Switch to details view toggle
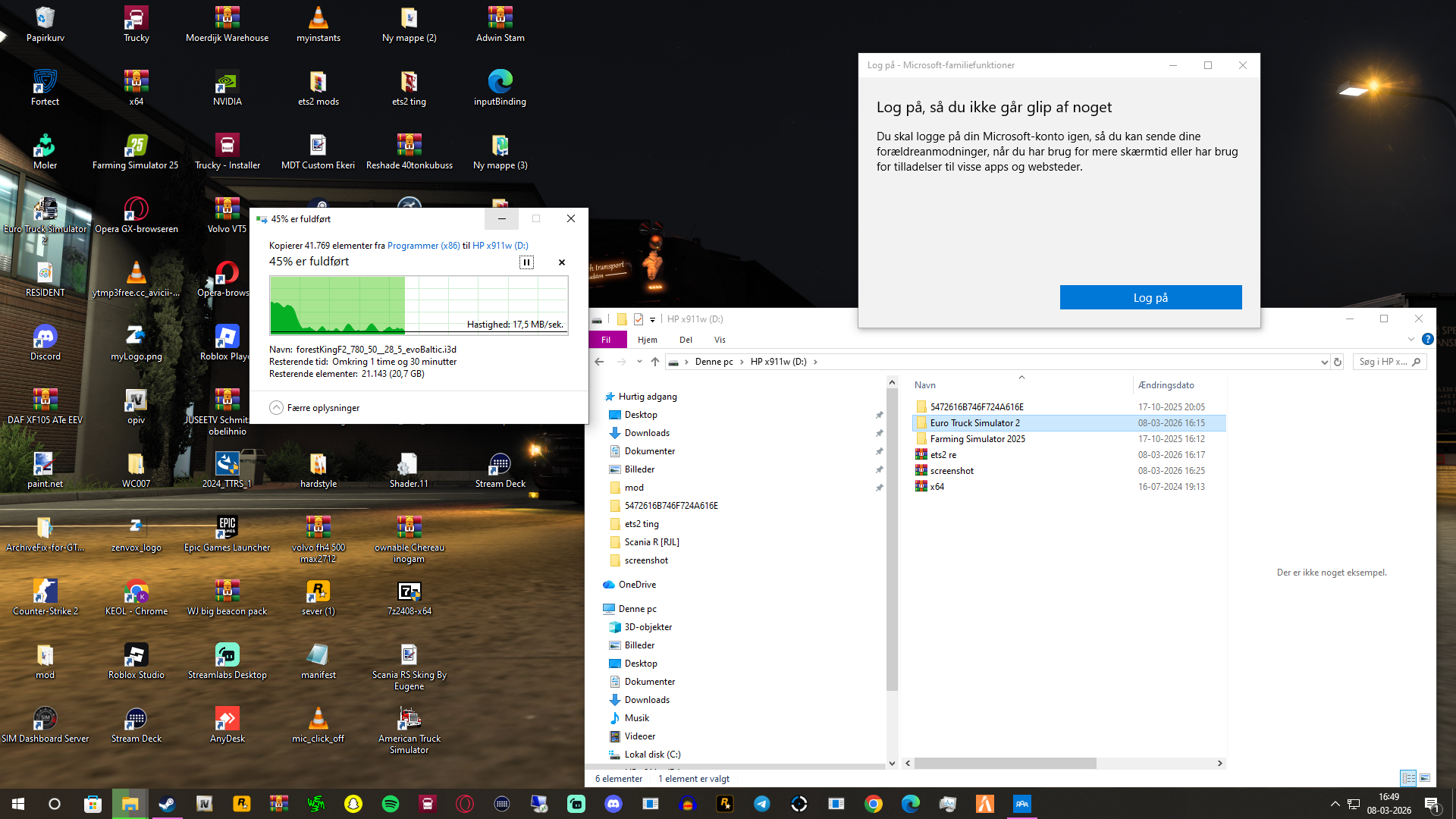 coord(1408,778)
